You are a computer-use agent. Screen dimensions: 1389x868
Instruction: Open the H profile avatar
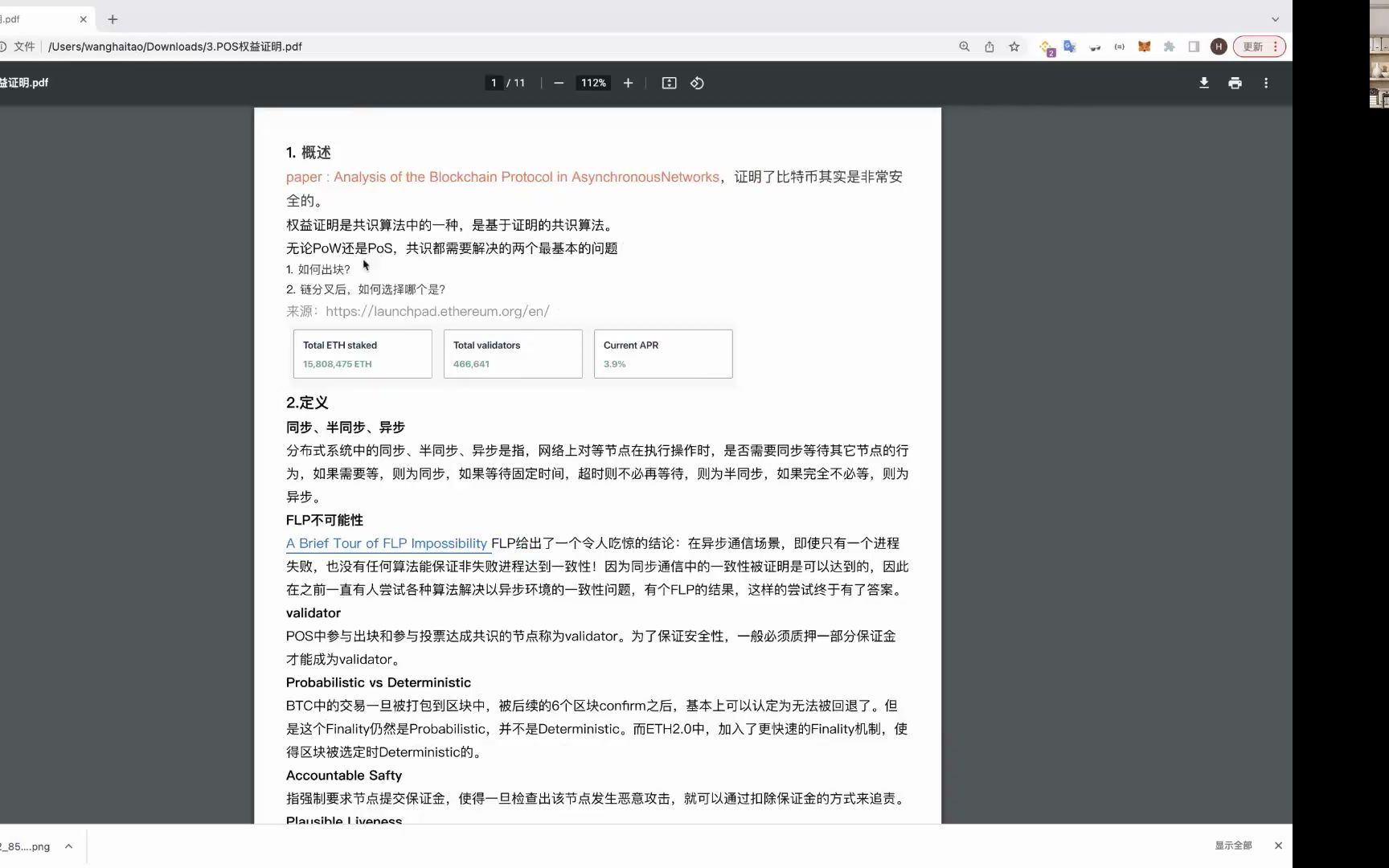[x=1219, y=47]
